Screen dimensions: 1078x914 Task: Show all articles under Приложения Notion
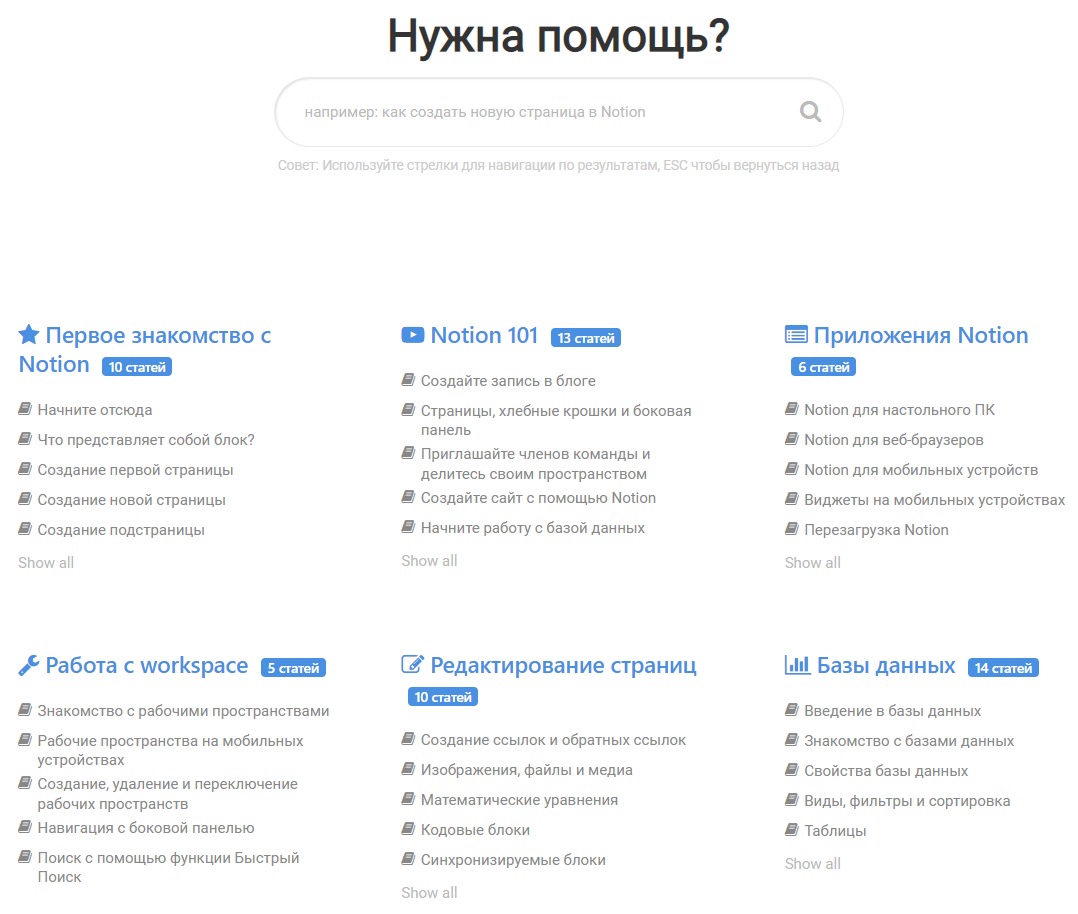coord(813,563)
